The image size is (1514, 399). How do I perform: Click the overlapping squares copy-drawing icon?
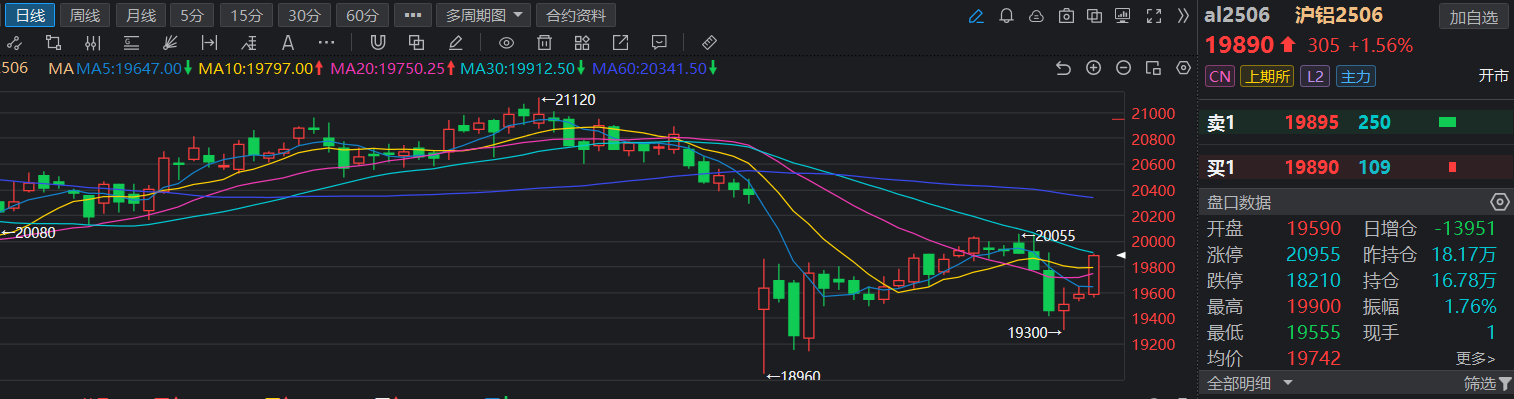point(417,42)
